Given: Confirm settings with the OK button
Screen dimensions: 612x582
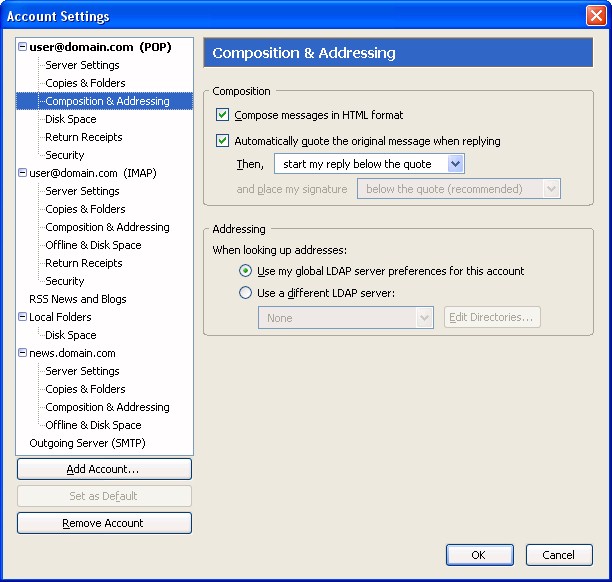Looking at the screenshot, I should 480,555.
